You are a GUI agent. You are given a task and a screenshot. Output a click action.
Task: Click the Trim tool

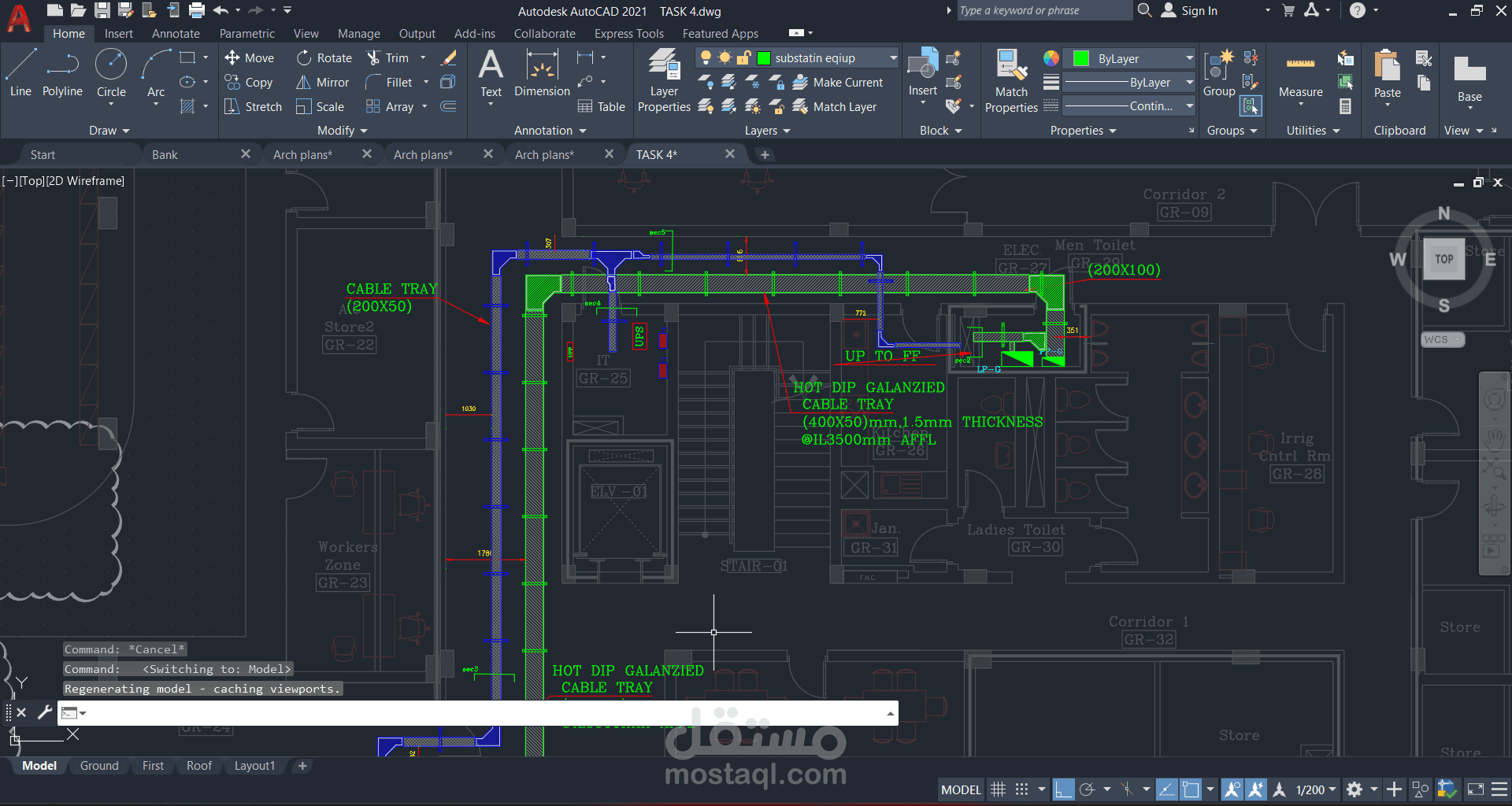click(x=387, y=57)
